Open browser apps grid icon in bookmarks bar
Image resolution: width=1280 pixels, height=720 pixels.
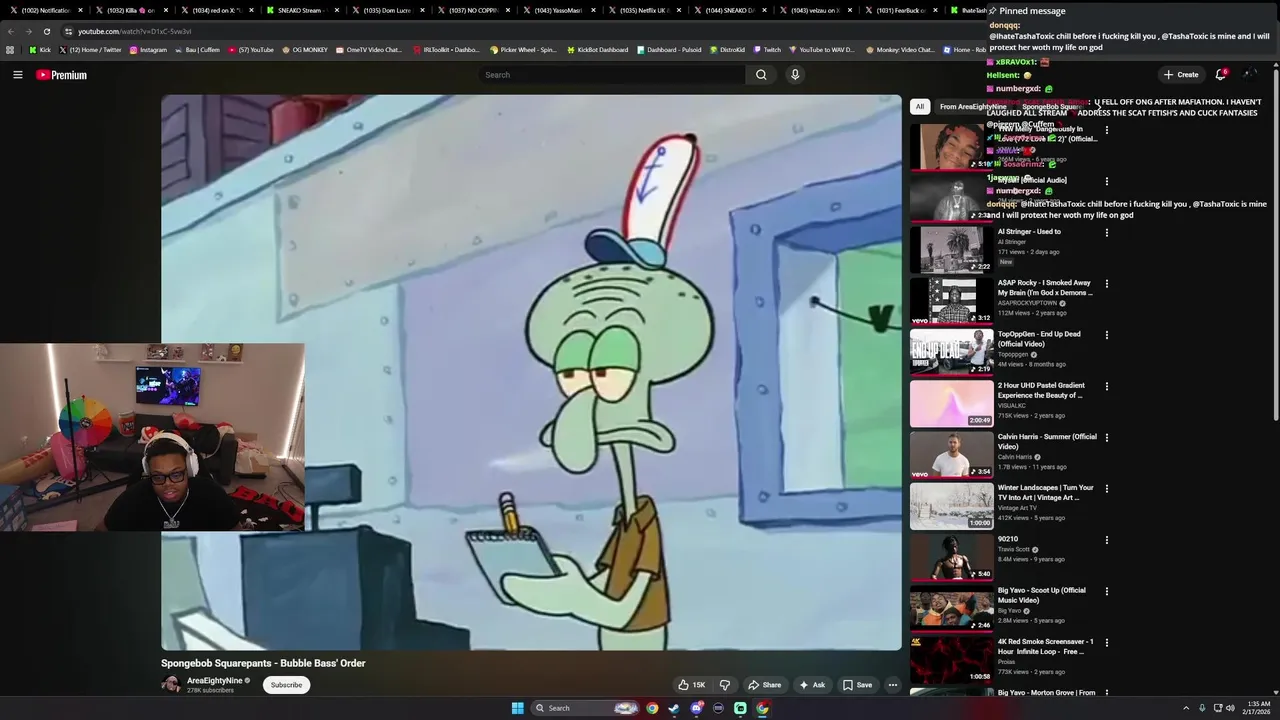(10, 50)
